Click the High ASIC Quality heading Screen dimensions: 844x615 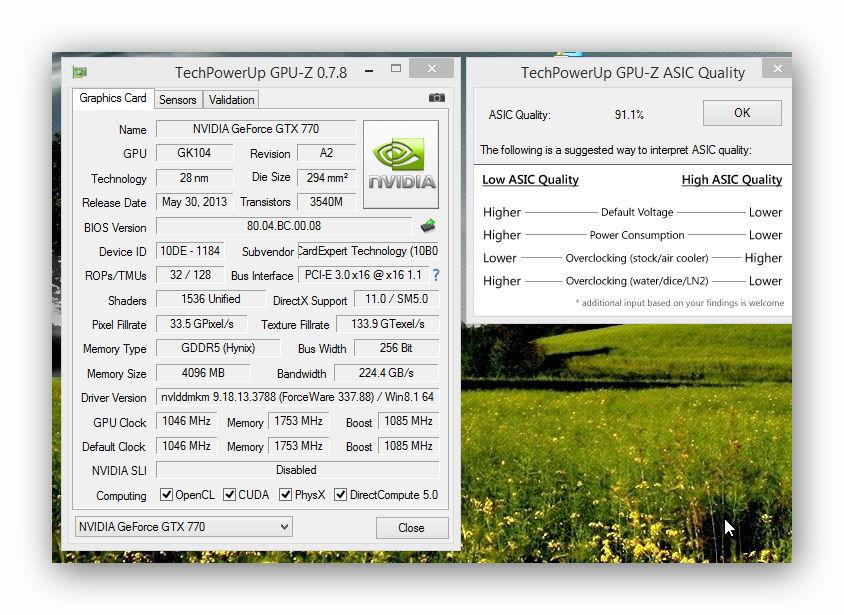pos(732,180)
